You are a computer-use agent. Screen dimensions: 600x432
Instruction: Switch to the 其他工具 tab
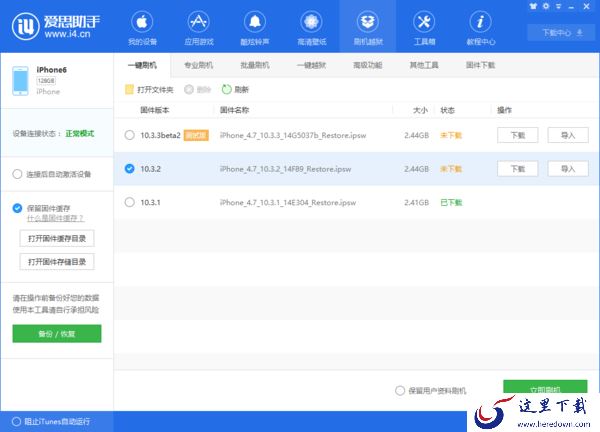pos(424,65)
